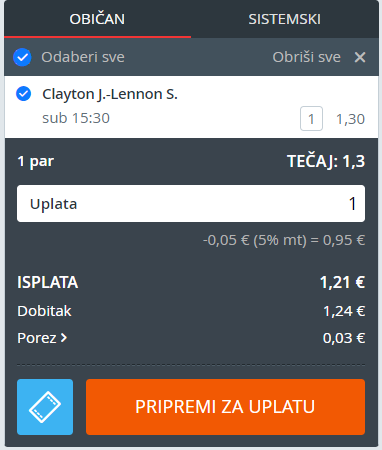Click the Porez label
382x450 pixels.
pos(37,338)
